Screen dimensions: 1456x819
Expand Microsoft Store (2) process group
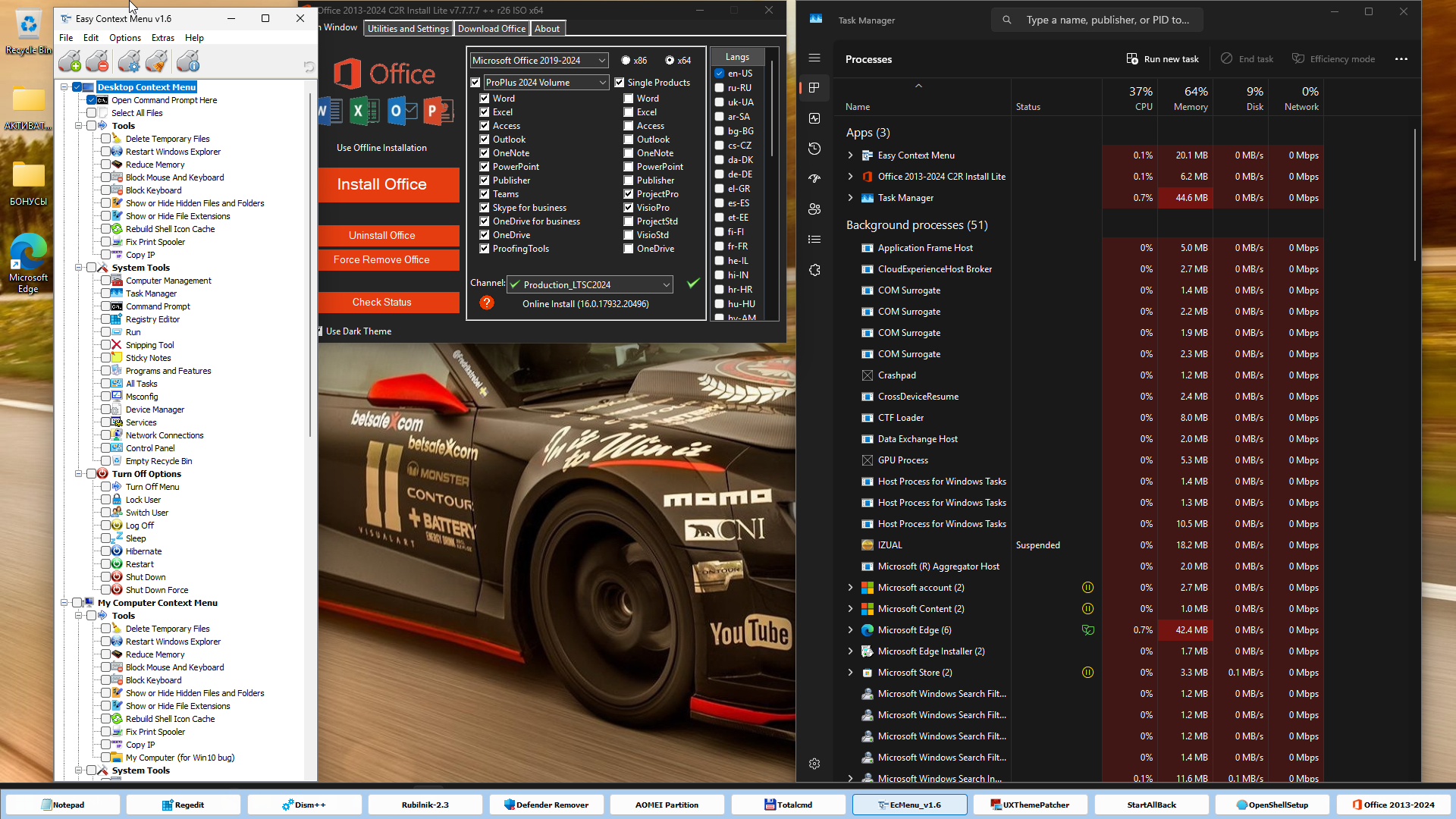click(850, 673)
